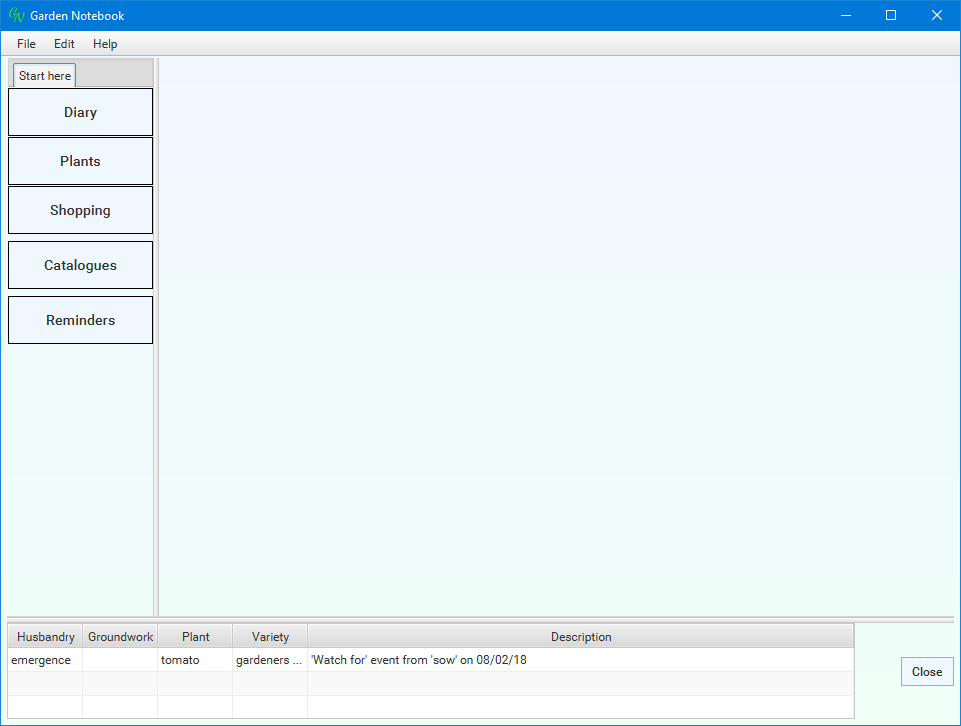Open the File menu
Viewport: 961px width, 726px height.
[x=26, y=44]
